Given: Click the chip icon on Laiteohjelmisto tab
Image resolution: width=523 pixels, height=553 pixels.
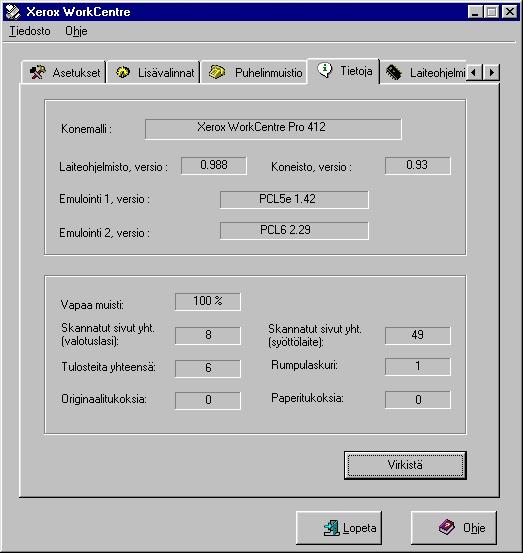Looking at the screenshot, I should point(394,72).
